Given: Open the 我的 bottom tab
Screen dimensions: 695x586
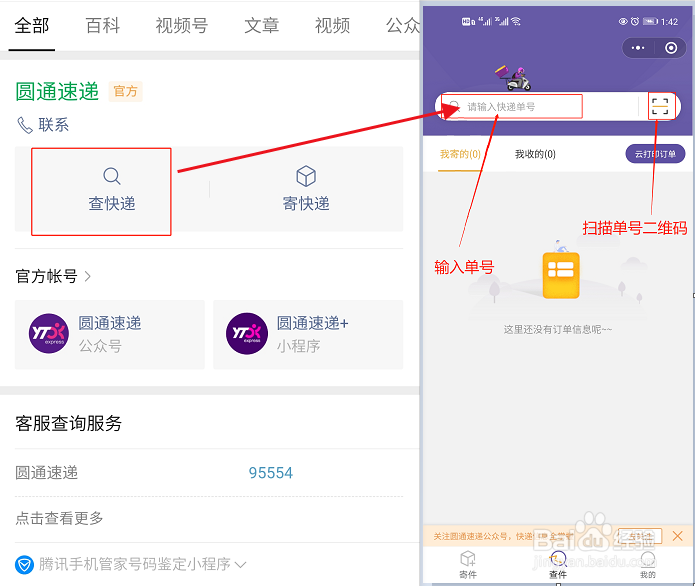Looking at the screenshot, I should coord(648,565).
